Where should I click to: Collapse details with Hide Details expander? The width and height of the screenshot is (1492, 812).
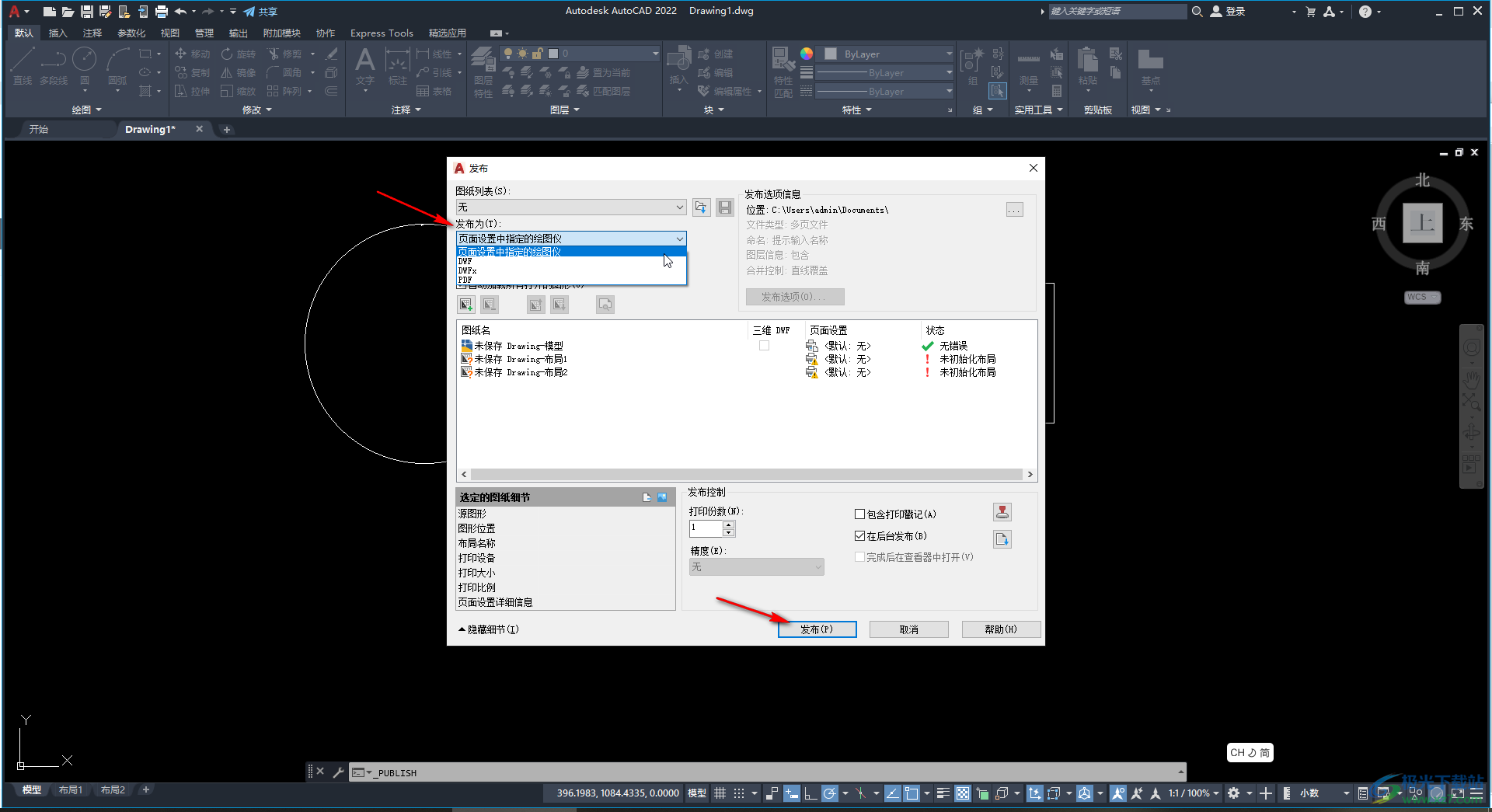[x=489, y=629]
